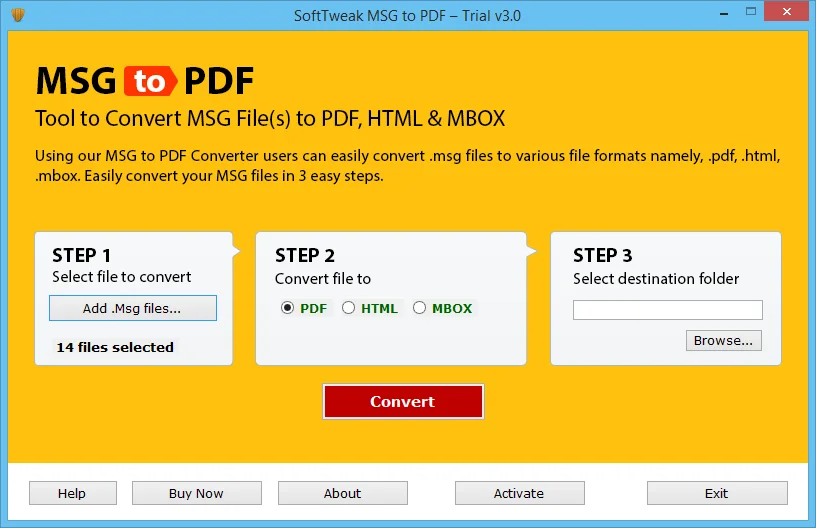The width and height of the screenshot is (816, 528).
Task: Click the orange 'to' arrow logo
Action: [x=150, y=81]
